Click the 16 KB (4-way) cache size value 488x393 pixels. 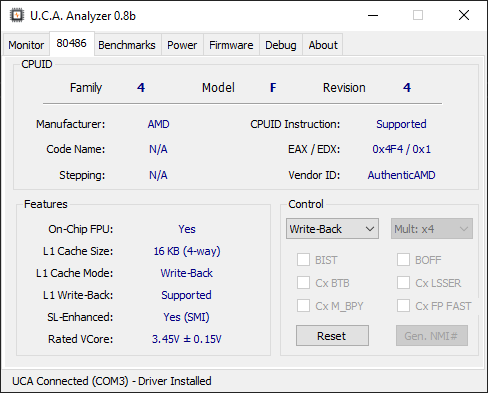coord(187,251)
